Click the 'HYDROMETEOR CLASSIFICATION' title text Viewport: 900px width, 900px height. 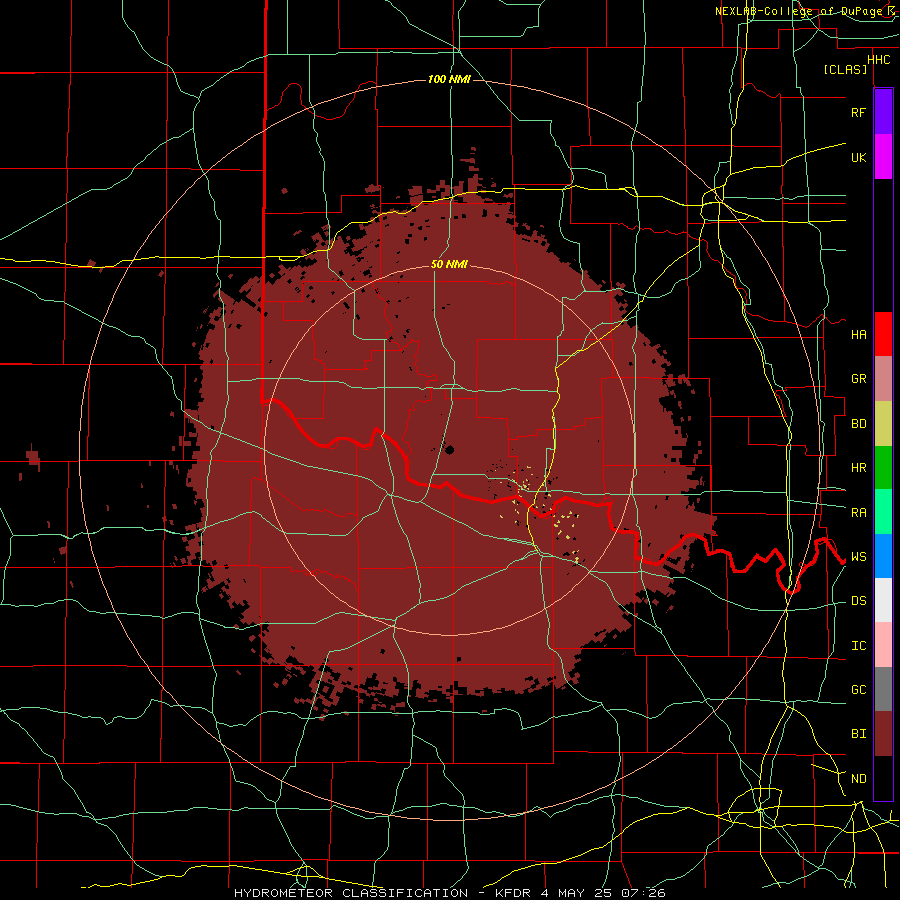click(x=351, y=893)
